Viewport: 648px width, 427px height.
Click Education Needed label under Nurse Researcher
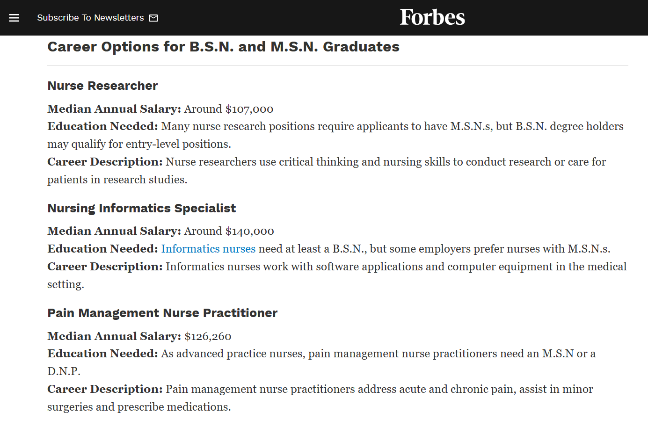coord(102,126)
